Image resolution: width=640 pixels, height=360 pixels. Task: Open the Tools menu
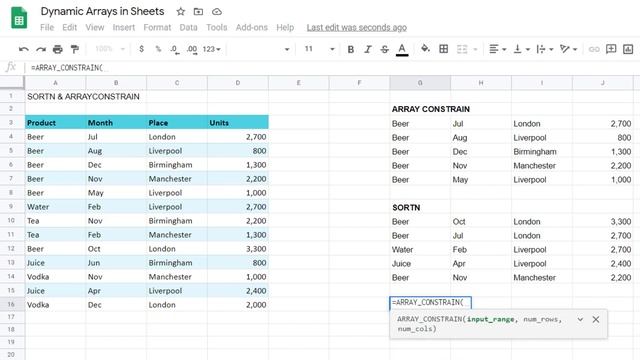tap(216, 27)
